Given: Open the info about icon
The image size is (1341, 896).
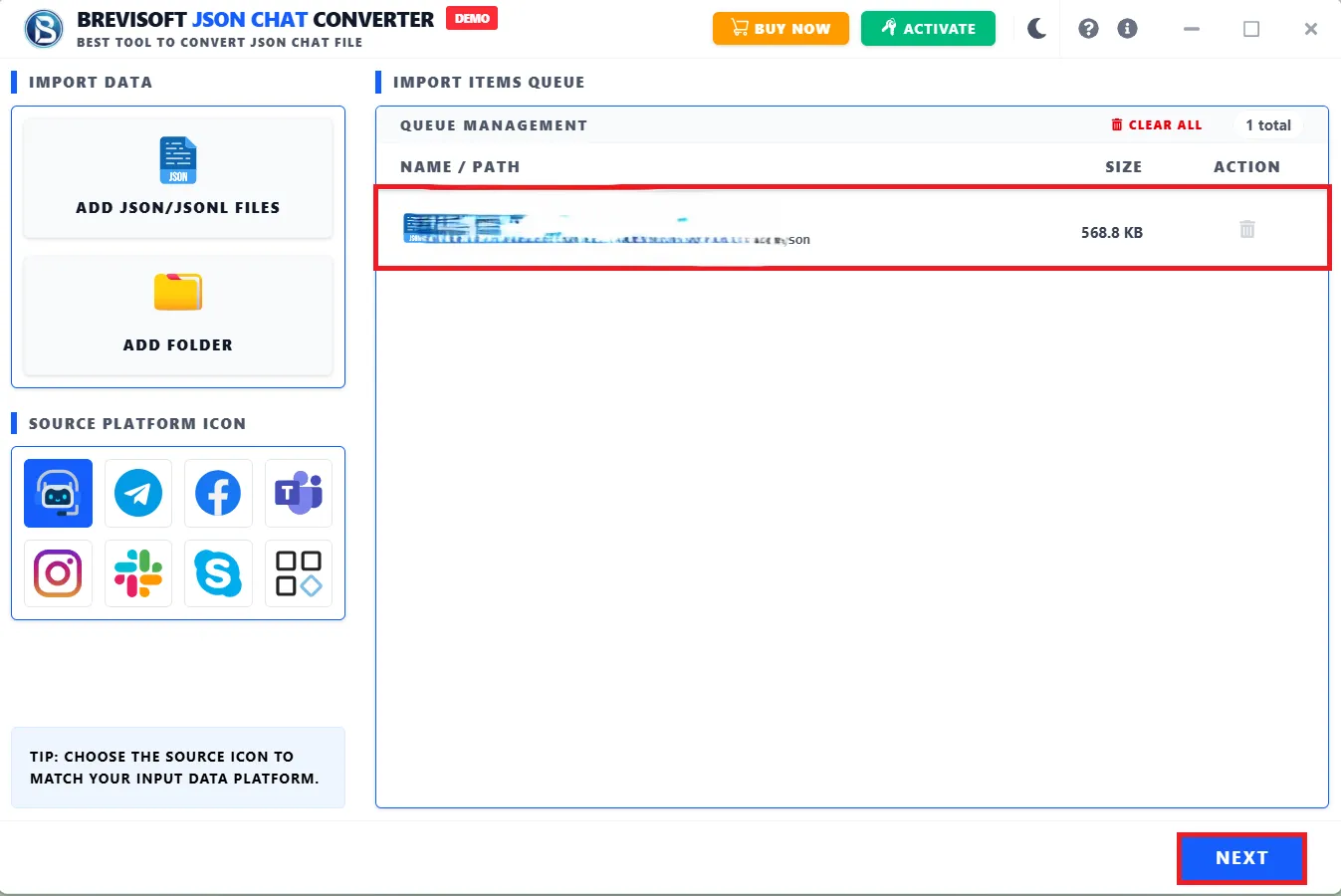Looking at the screenshot, I should (x=1127, y=28).
